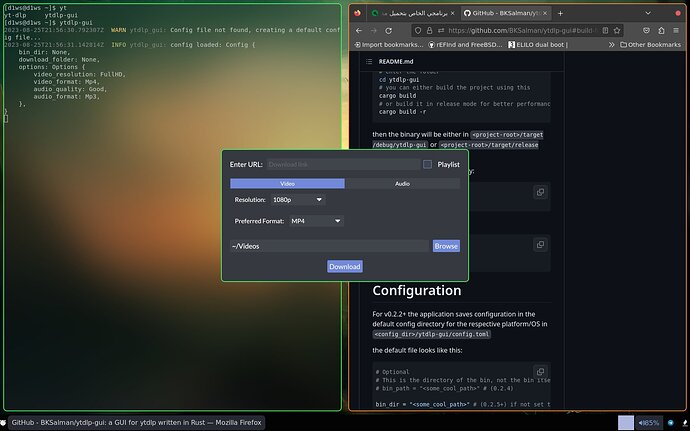Open the Import bookmarks toolbar item

[x=389, y=44]
